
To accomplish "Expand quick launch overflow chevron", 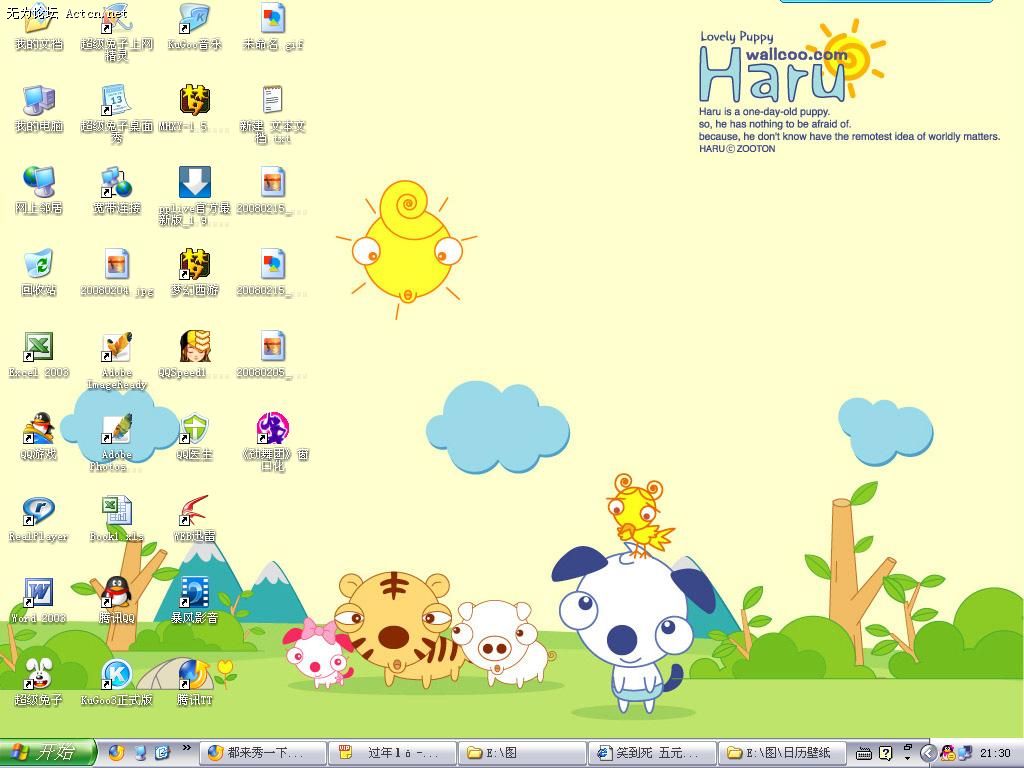I will [187, 748].
